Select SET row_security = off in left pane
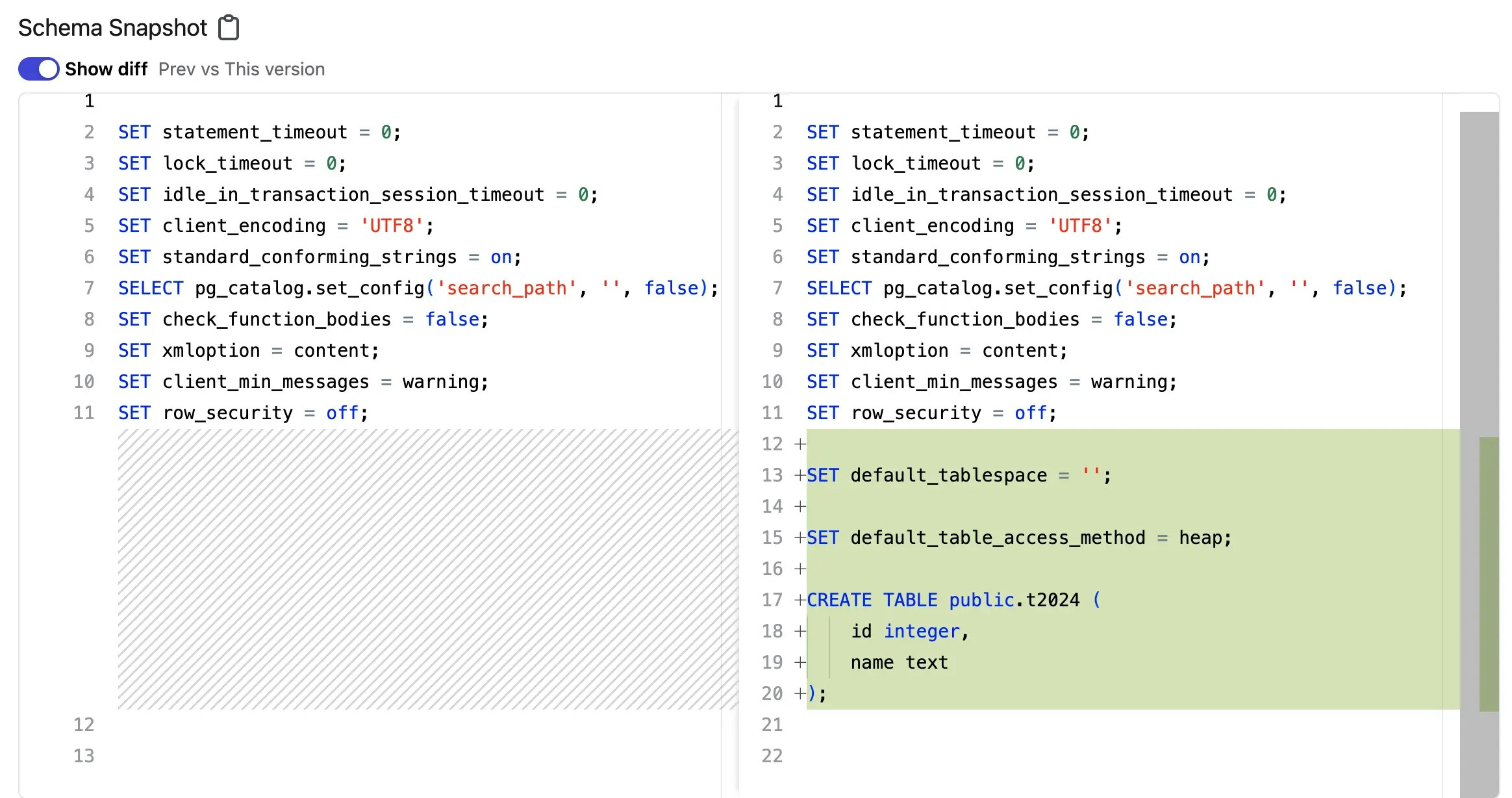The height and width of the screenshot is (798, 1512). pos(242,412)
